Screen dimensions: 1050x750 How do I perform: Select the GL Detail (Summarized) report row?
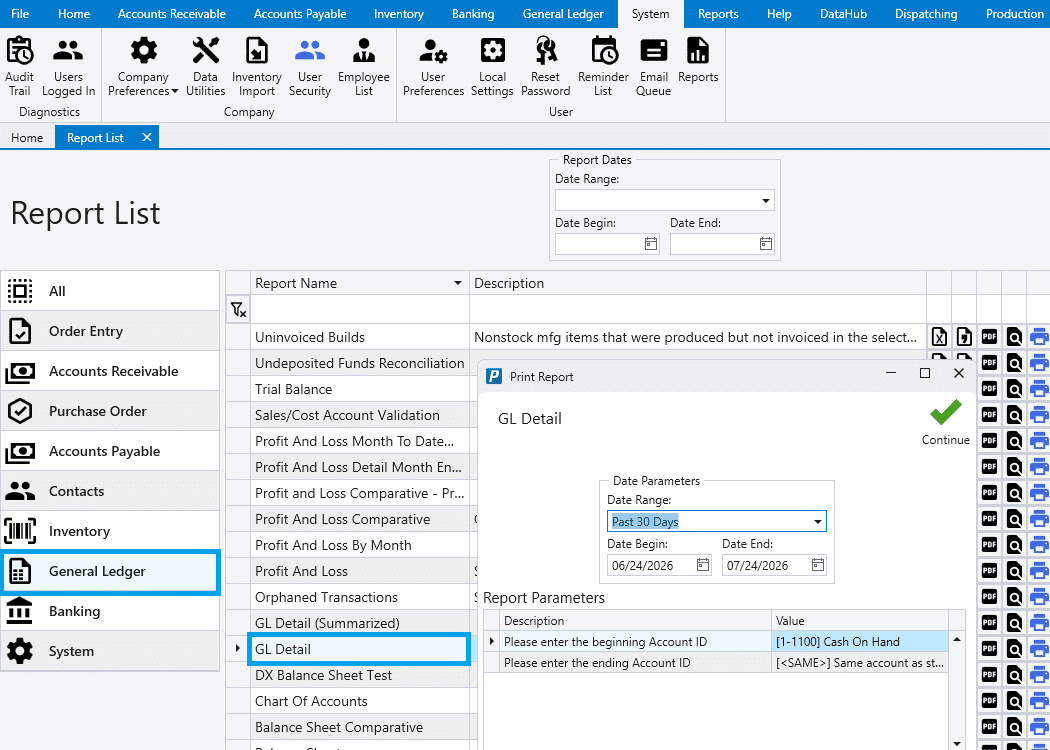[x=360, y=623]
